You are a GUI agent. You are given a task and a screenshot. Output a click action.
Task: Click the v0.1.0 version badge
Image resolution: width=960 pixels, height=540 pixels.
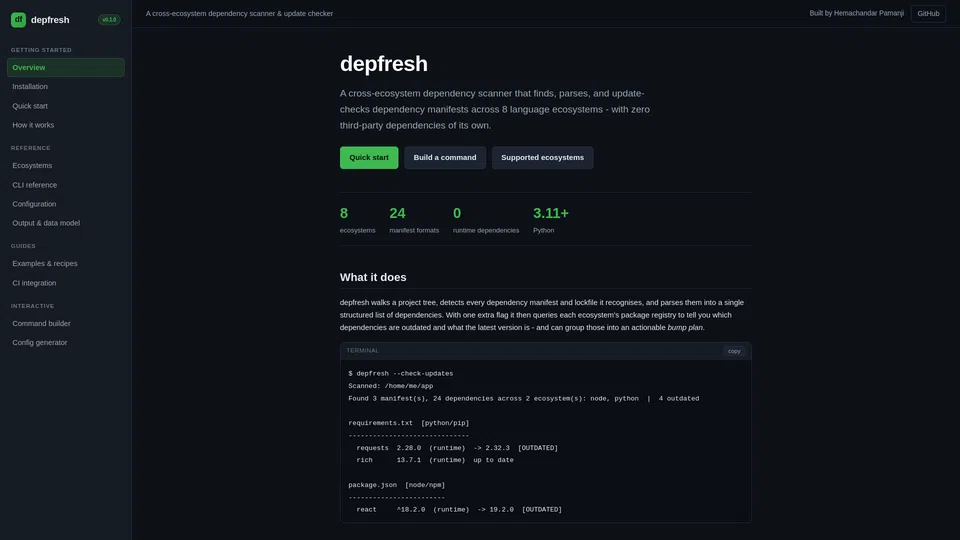[x=109, y=20]
